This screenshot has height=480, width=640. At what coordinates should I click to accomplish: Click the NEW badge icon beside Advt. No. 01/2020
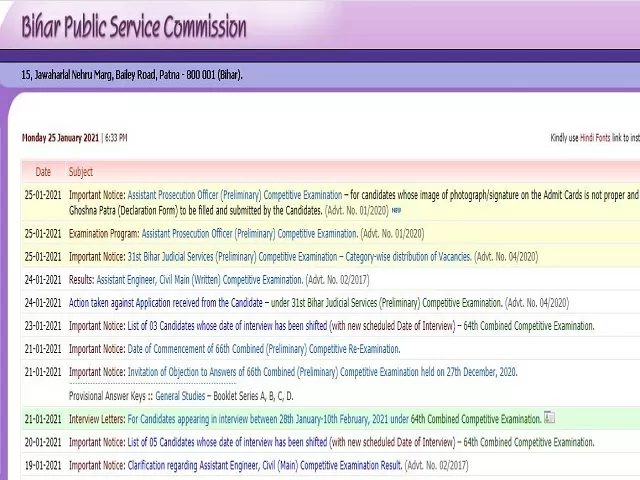click(x=396, y=211)
